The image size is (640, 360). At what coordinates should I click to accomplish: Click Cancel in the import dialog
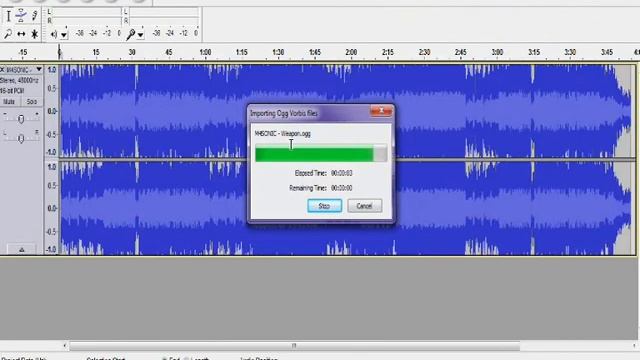[x=364, y=206]
